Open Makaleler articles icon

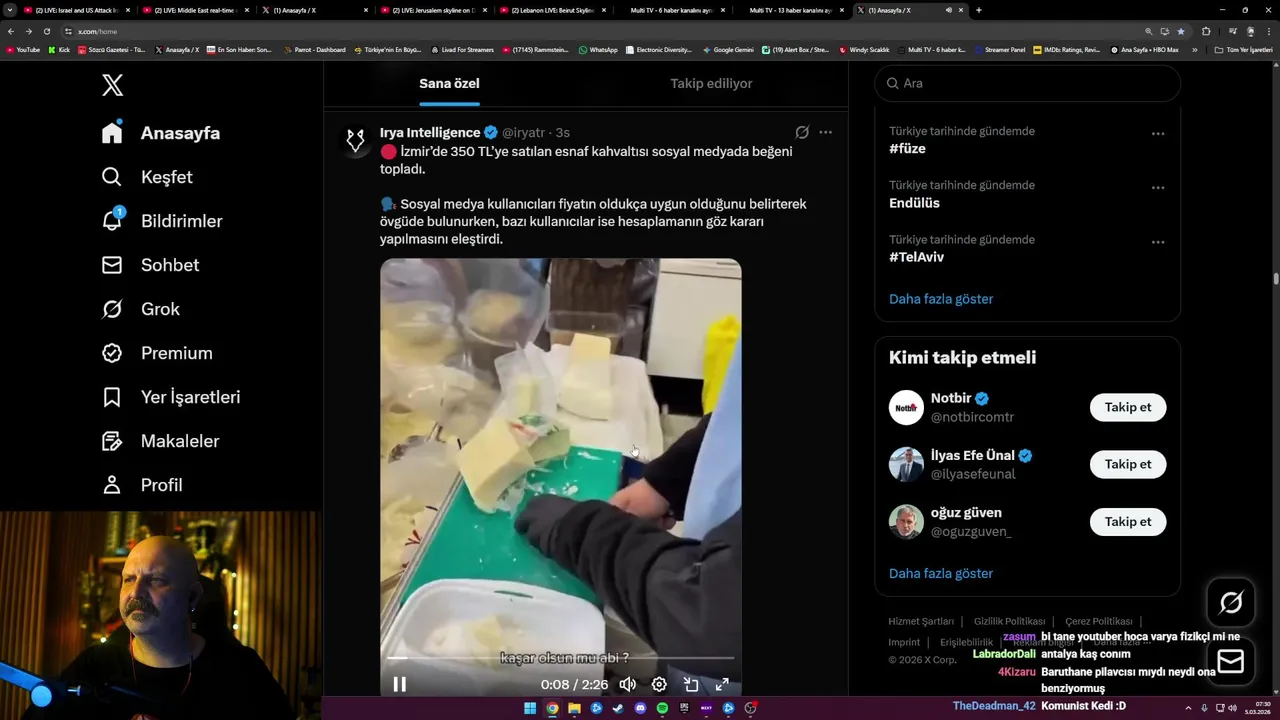click(112, 441)
